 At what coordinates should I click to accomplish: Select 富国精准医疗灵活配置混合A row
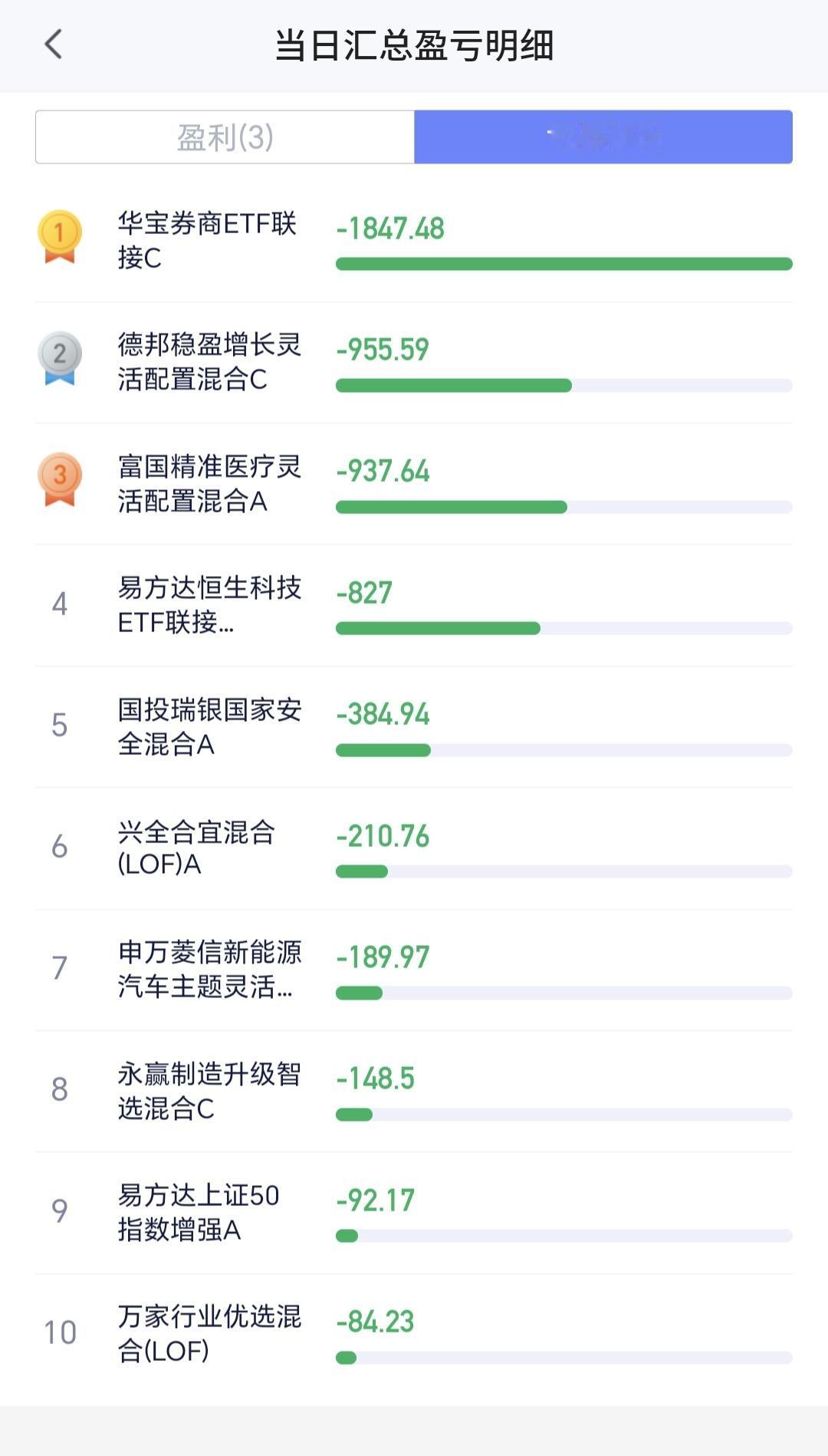coord(414,483)
